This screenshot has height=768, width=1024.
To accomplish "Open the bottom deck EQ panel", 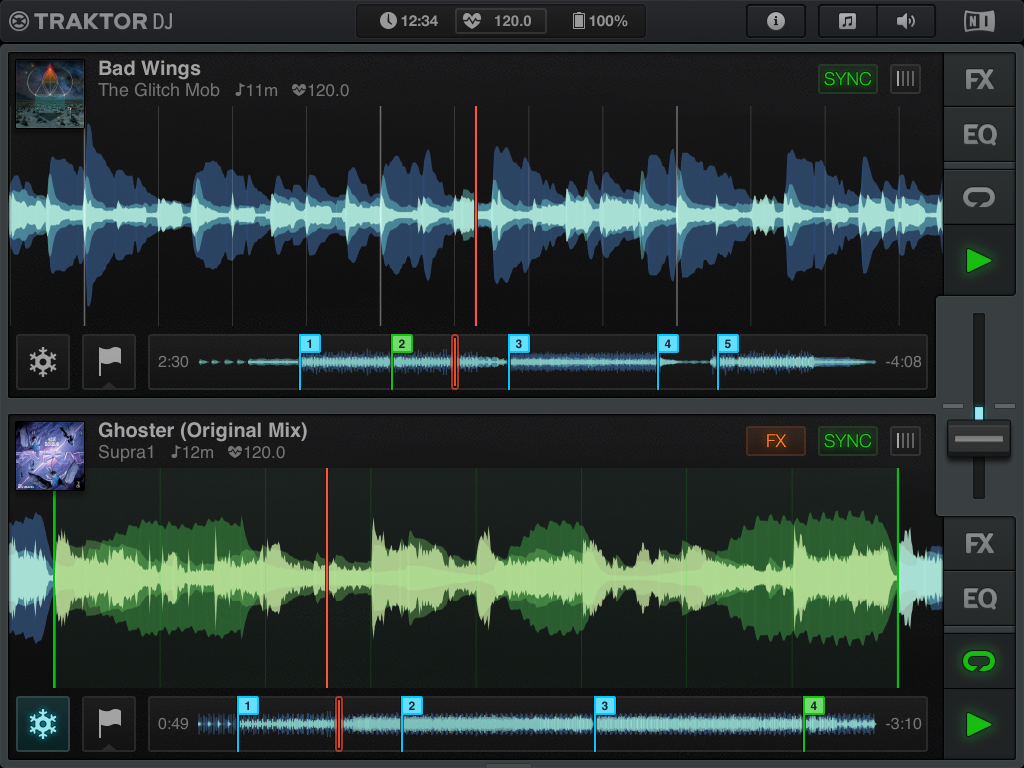I will [x=979, y=599].
